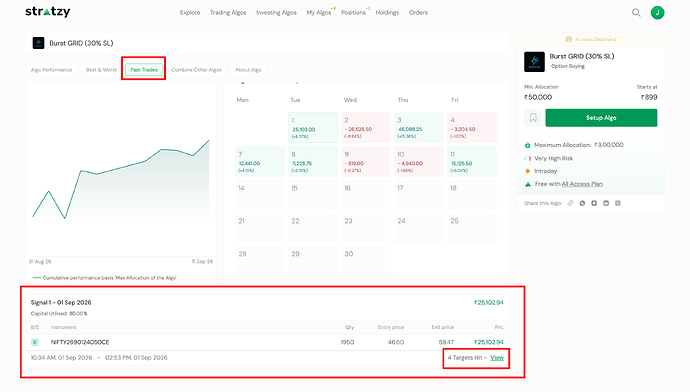
Task: Select calendar day 3 with 46,088.25
Action: [419, 128]
